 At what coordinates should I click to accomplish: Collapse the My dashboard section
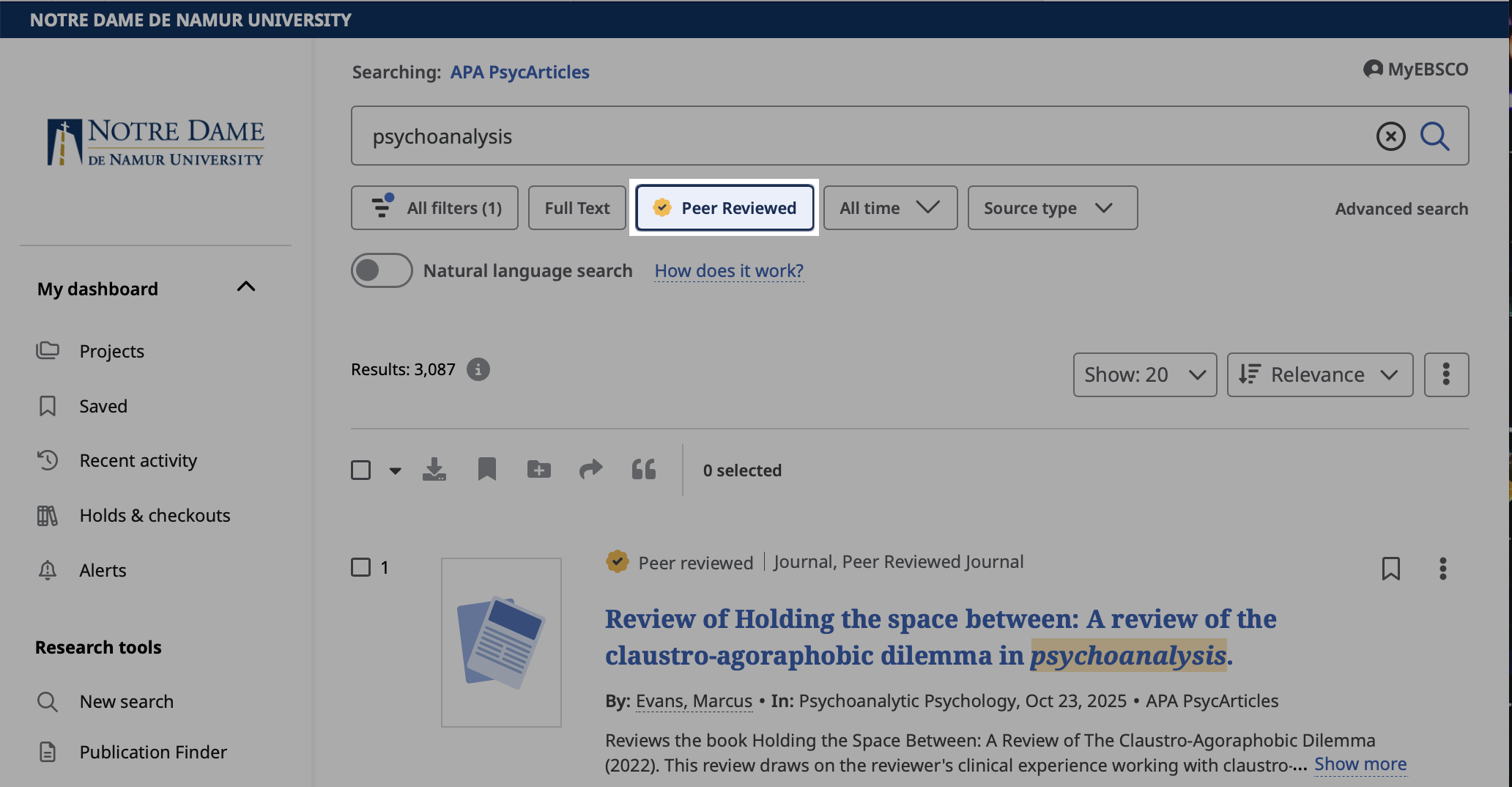(x=245, y=287)
